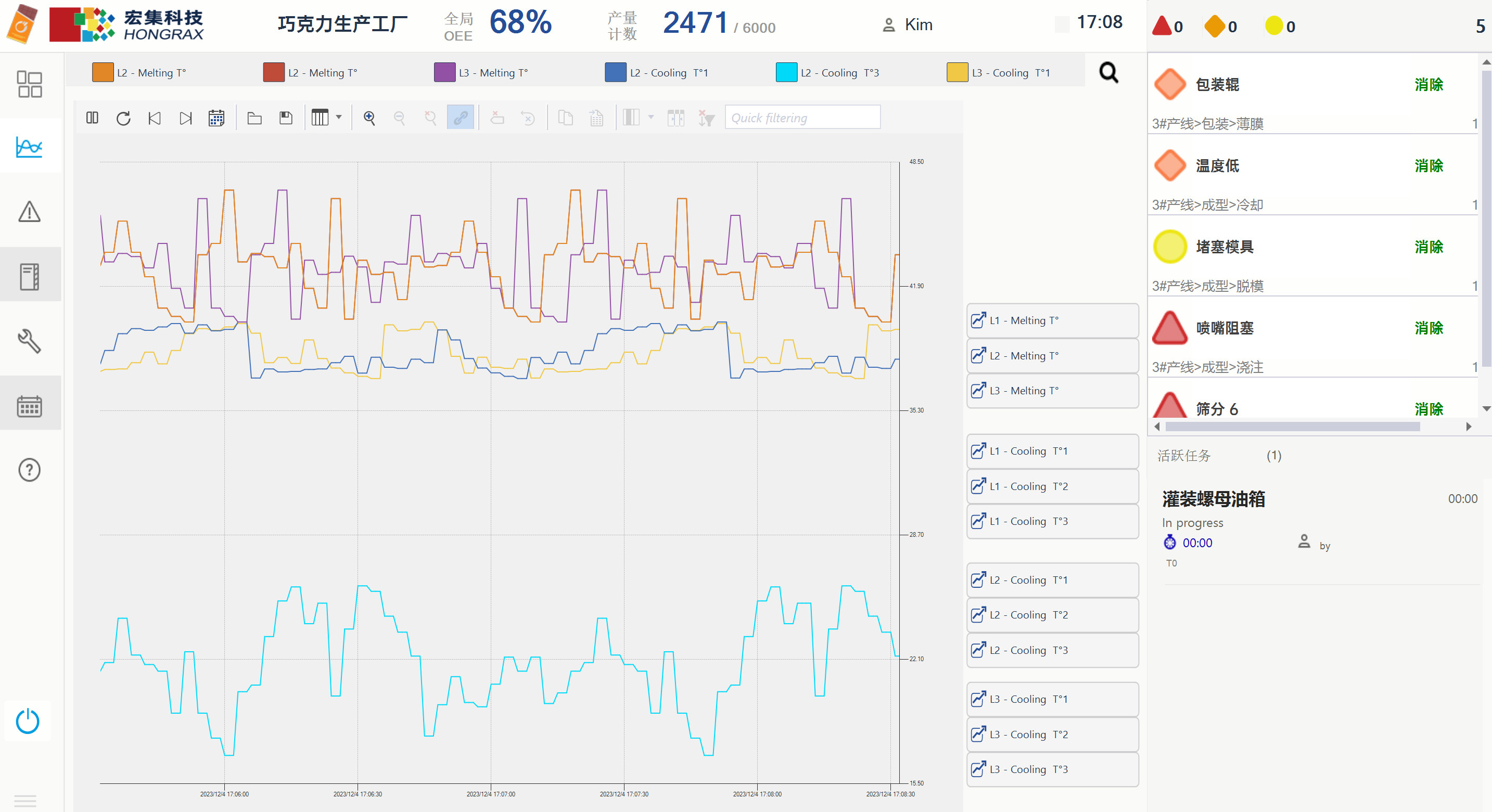1492x812 pixels.
Task: Click the task timer stopwatch icon
Action: 1170,543
